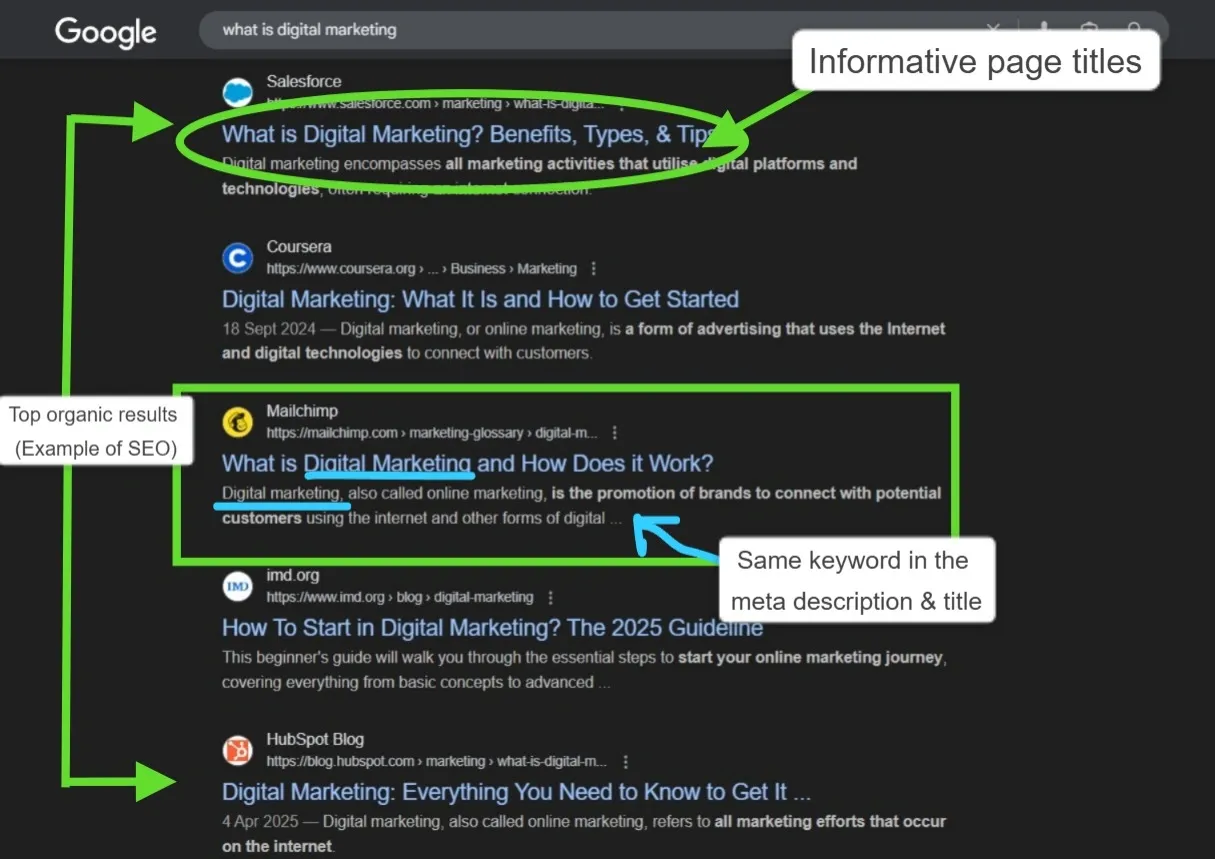
Task: Click the 'HubSpot Blog' site name
Action: click(314, 740)
